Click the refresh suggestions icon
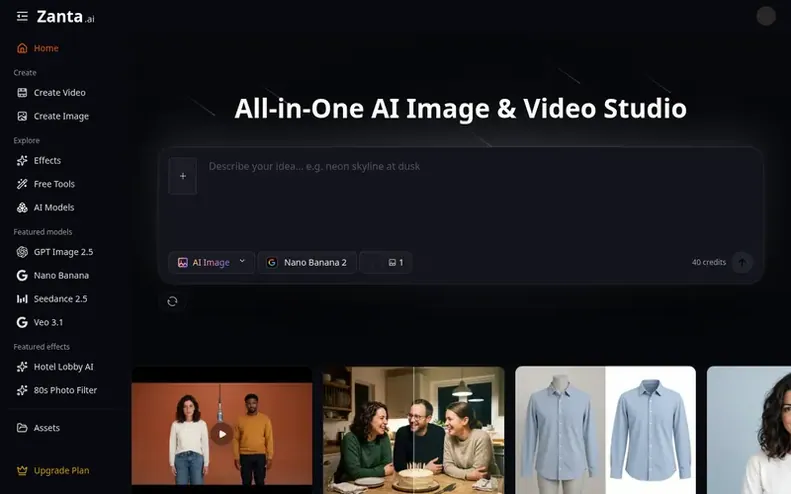The width and height of the screenshot is (791, 494). coord(172,301)
